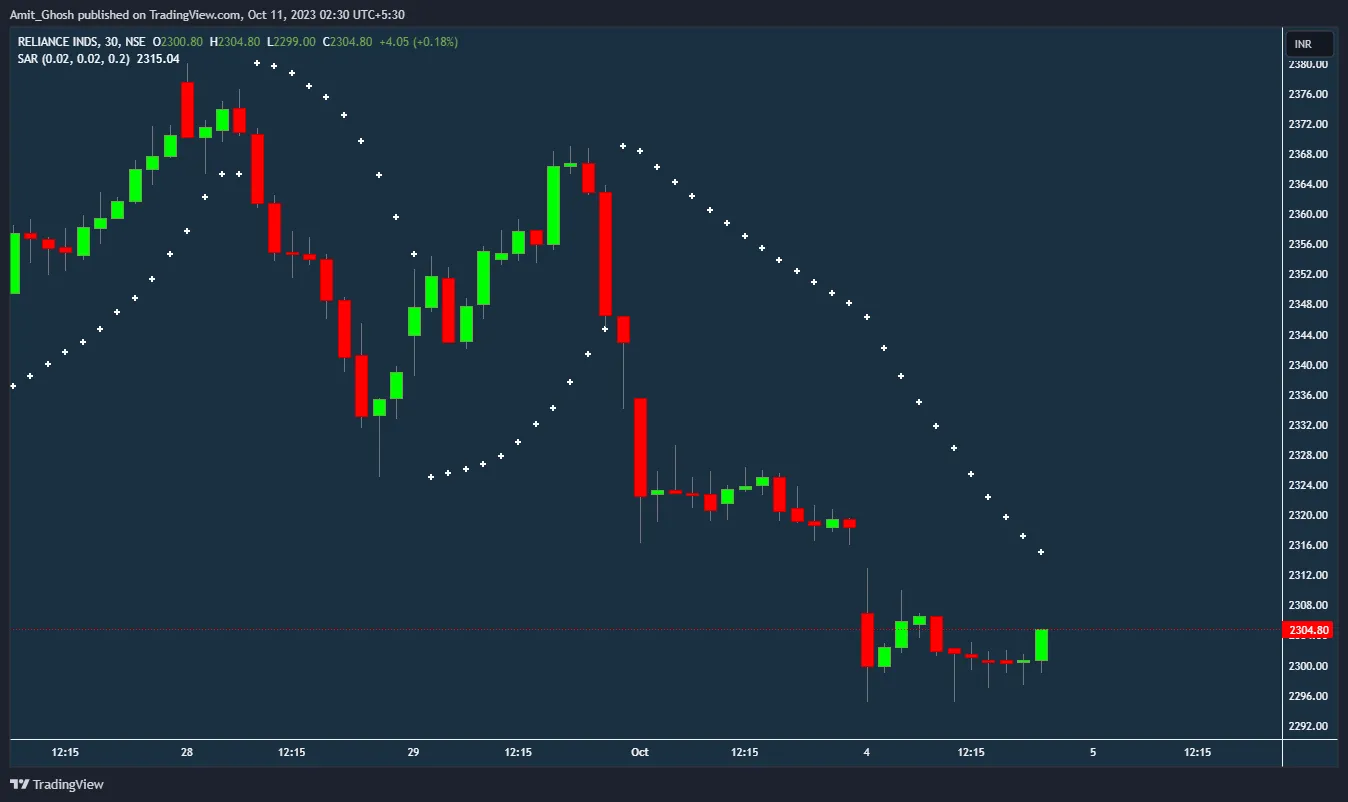Click the Oct label on time axis
Viewport: 1348px width, 802px height.
pyautogui.click(x=640, y=752)
